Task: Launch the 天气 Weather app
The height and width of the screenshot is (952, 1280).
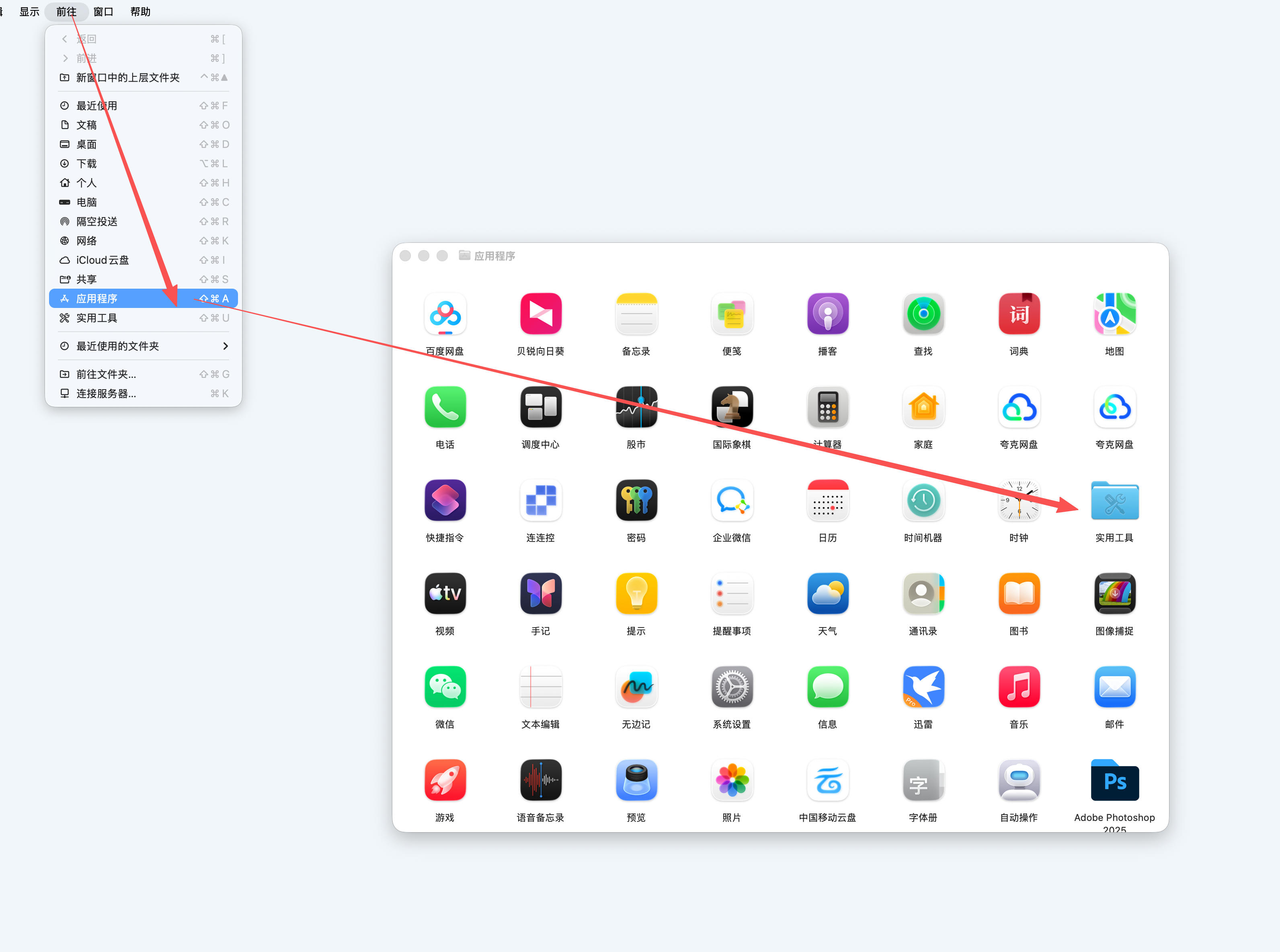Action: [828, 594]
